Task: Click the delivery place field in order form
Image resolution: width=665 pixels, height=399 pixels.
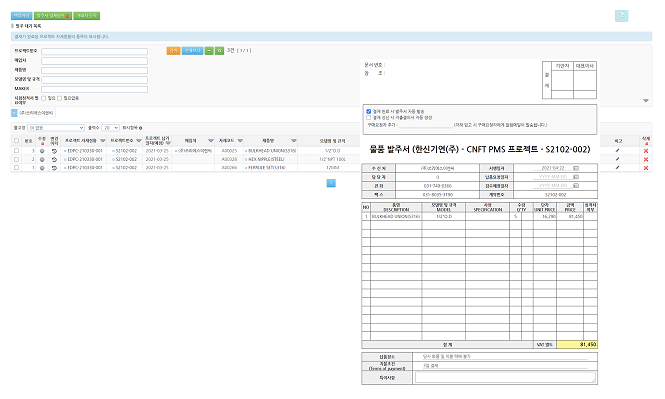Action: point(505,357)
